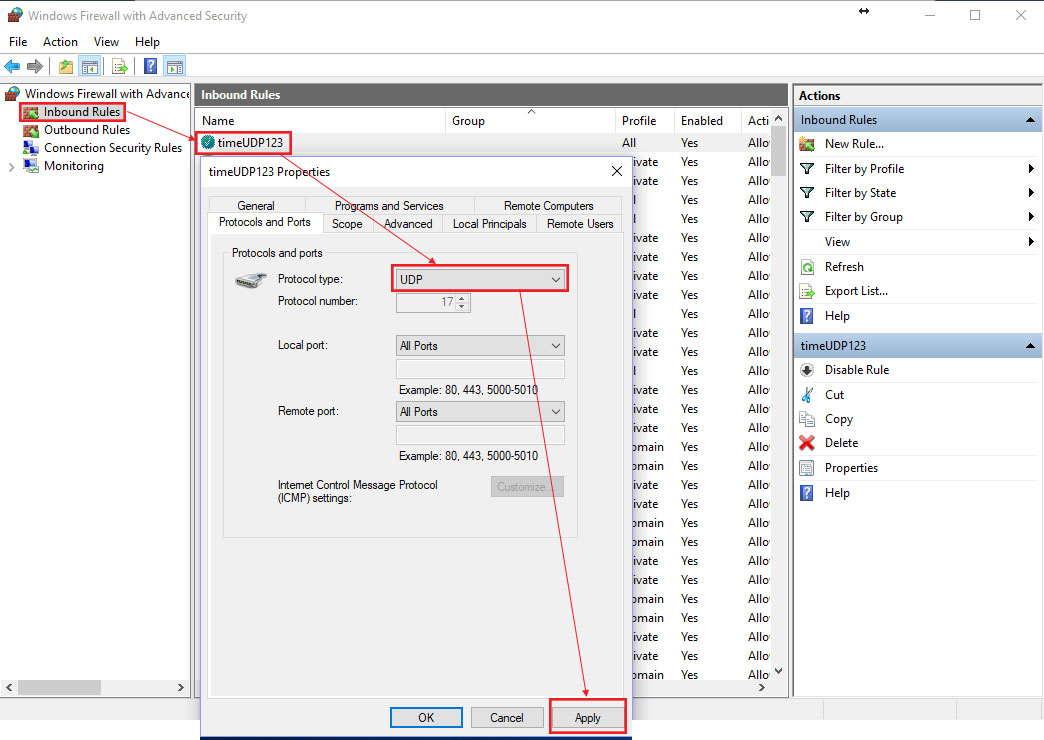Switch to the Remote Users tab
The width and height of the screenshot is (1044, 740).
tap(580, 224)
